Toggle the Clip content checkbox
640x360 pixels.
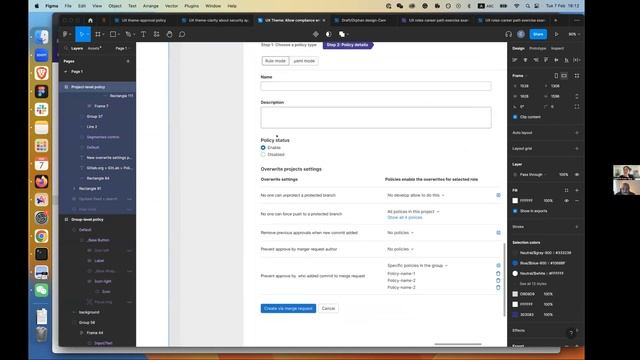(x=515, y=117)
